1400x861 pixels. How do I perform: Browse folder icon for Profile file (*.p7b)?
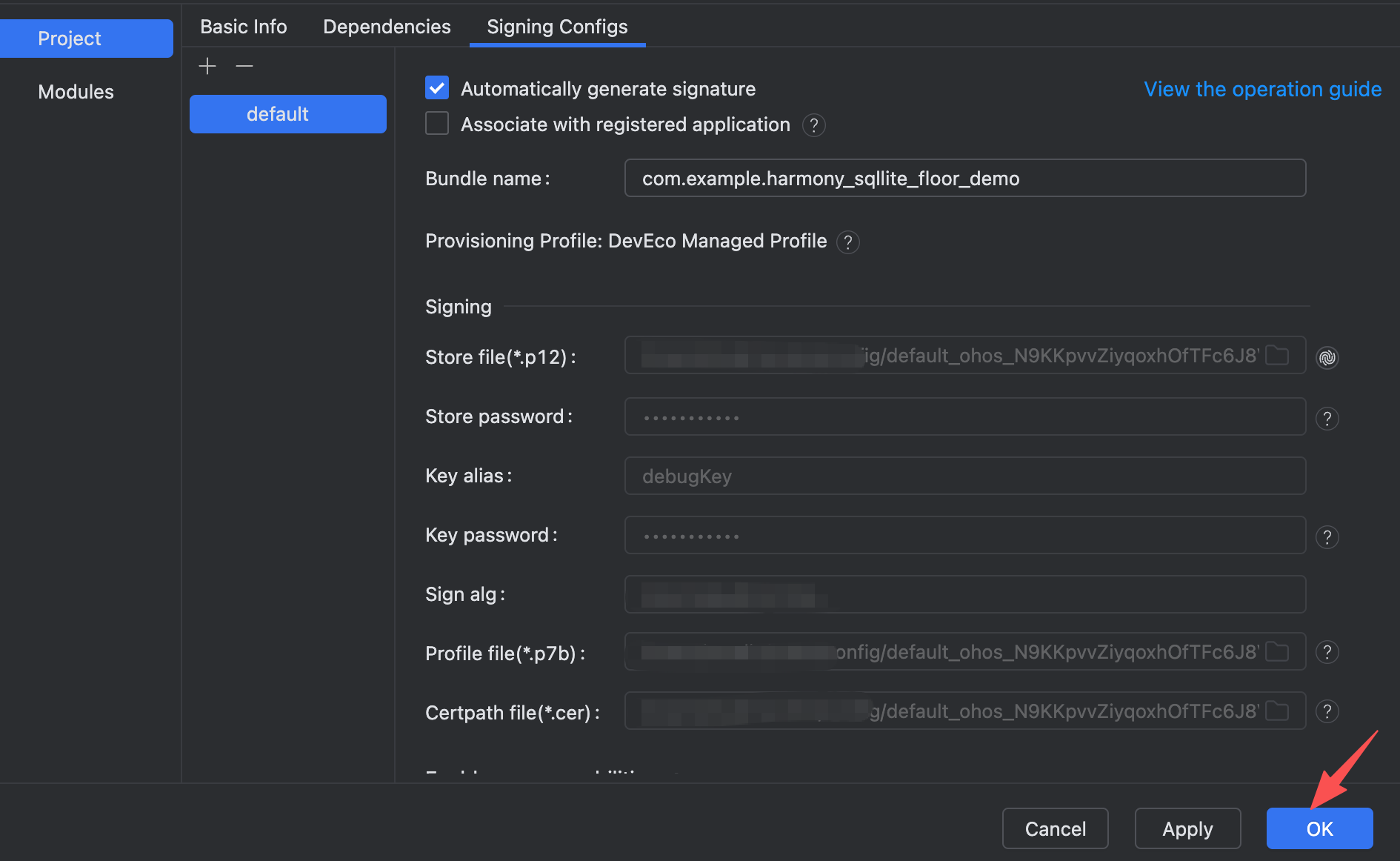(x=1276, y=652)
